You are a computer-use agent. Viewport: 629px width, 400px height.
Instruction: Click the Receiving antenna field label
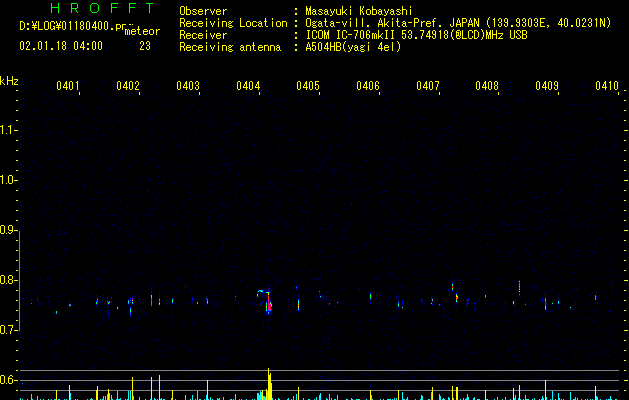tap(230, 47)
